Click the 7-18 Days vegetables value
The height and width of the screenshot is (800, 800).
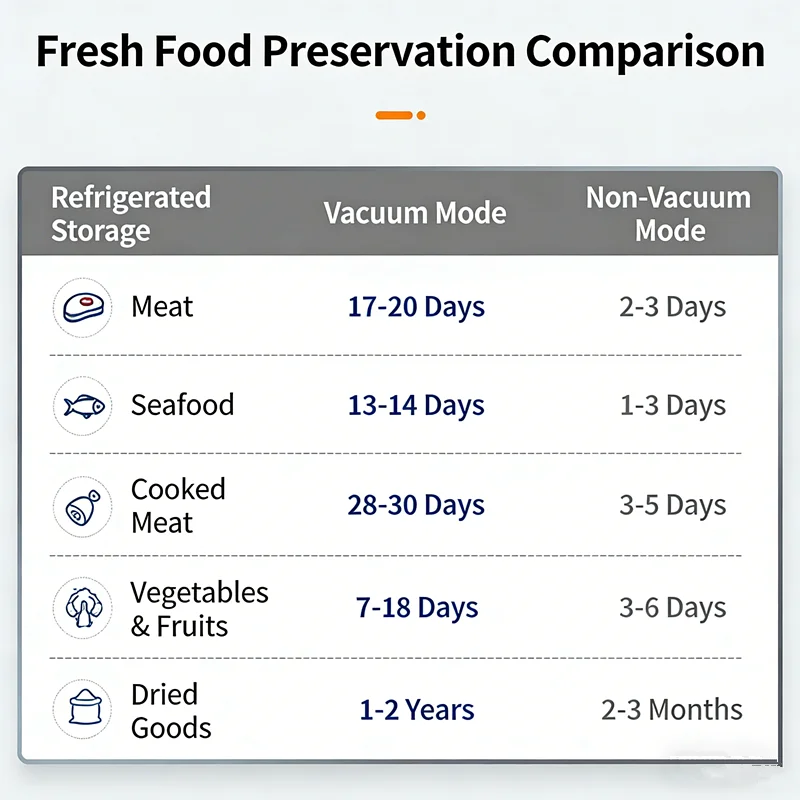click(x=417, y=608)
